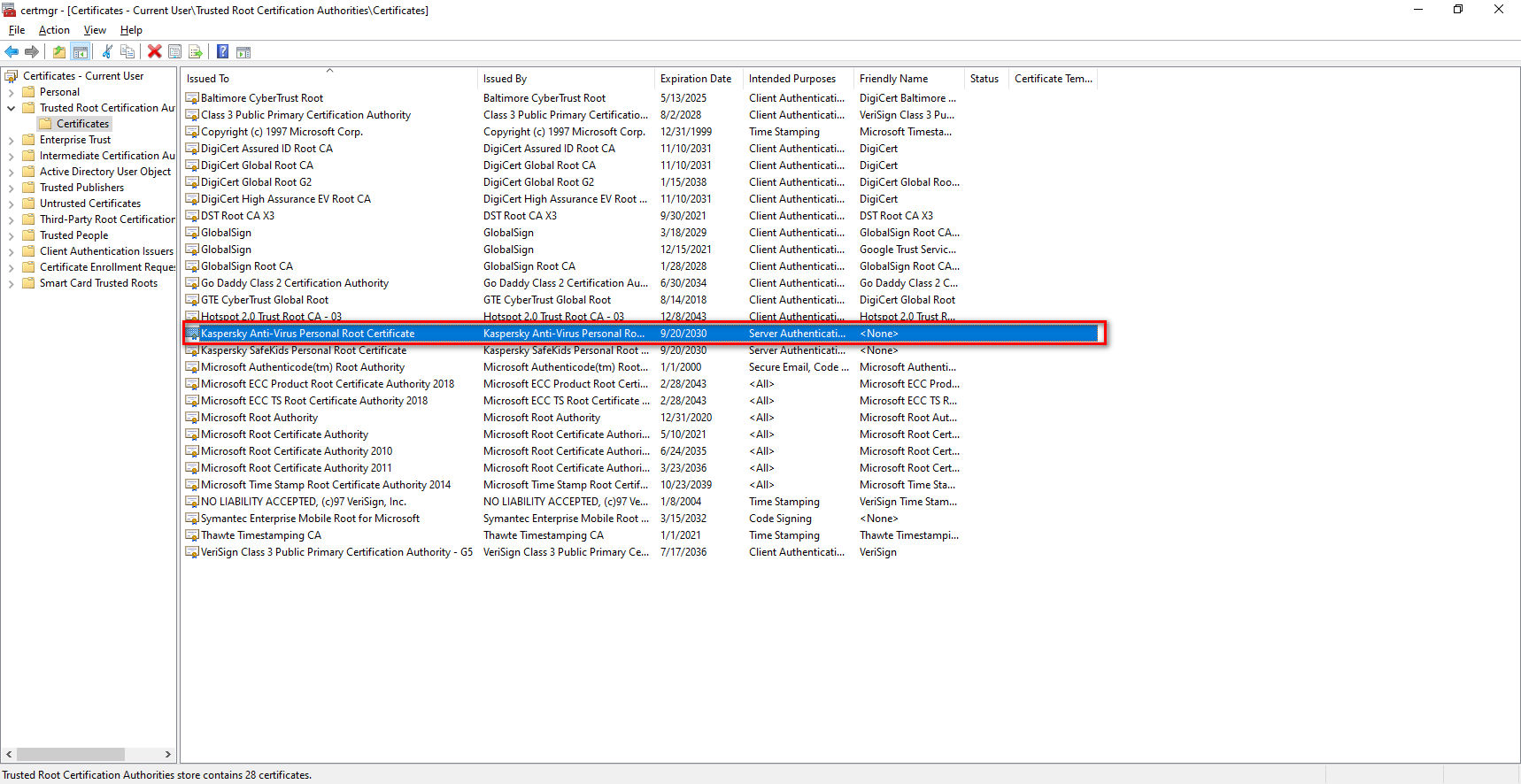
Task: Select Certificate Enrollment Requests tree item
Action: 107,267
